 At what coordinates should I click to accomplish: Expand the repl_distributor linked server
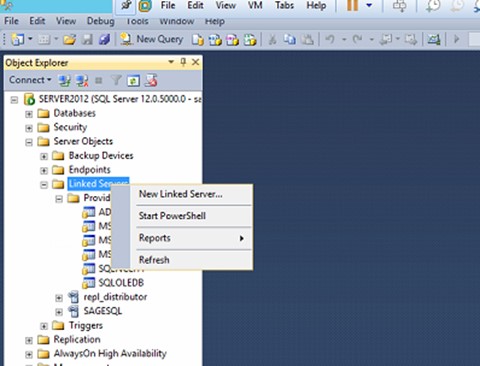point(59,298)
